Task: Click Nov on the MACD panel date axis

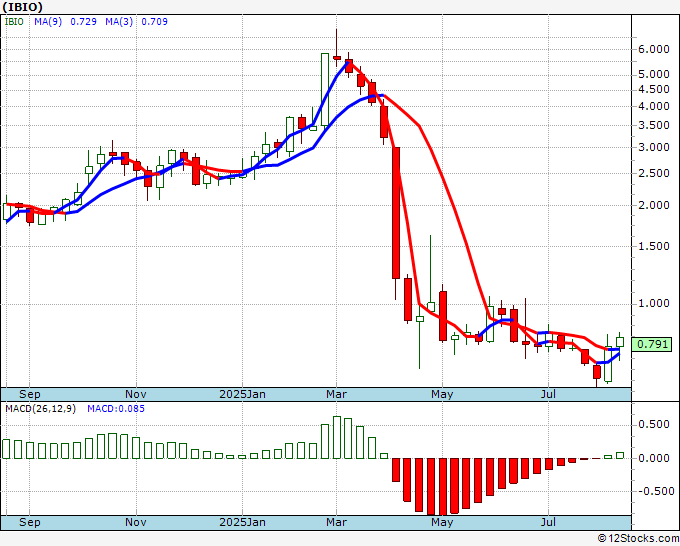Action: [x=136, y=522]
